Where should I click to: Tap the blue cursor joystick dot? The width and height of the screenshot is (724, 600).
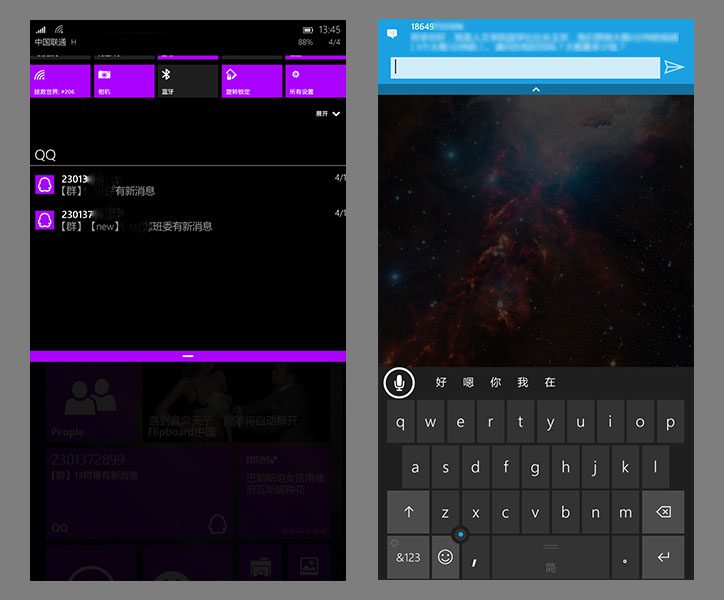click(460, 534)
